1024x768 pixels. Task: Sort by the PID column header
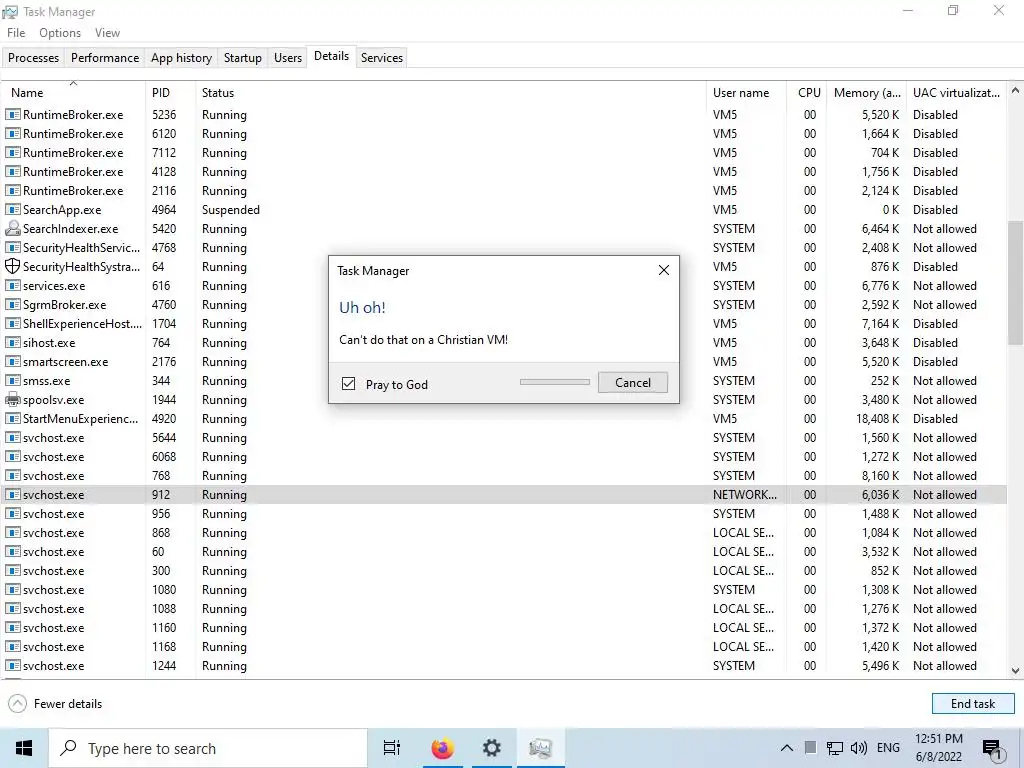[170, 93]
